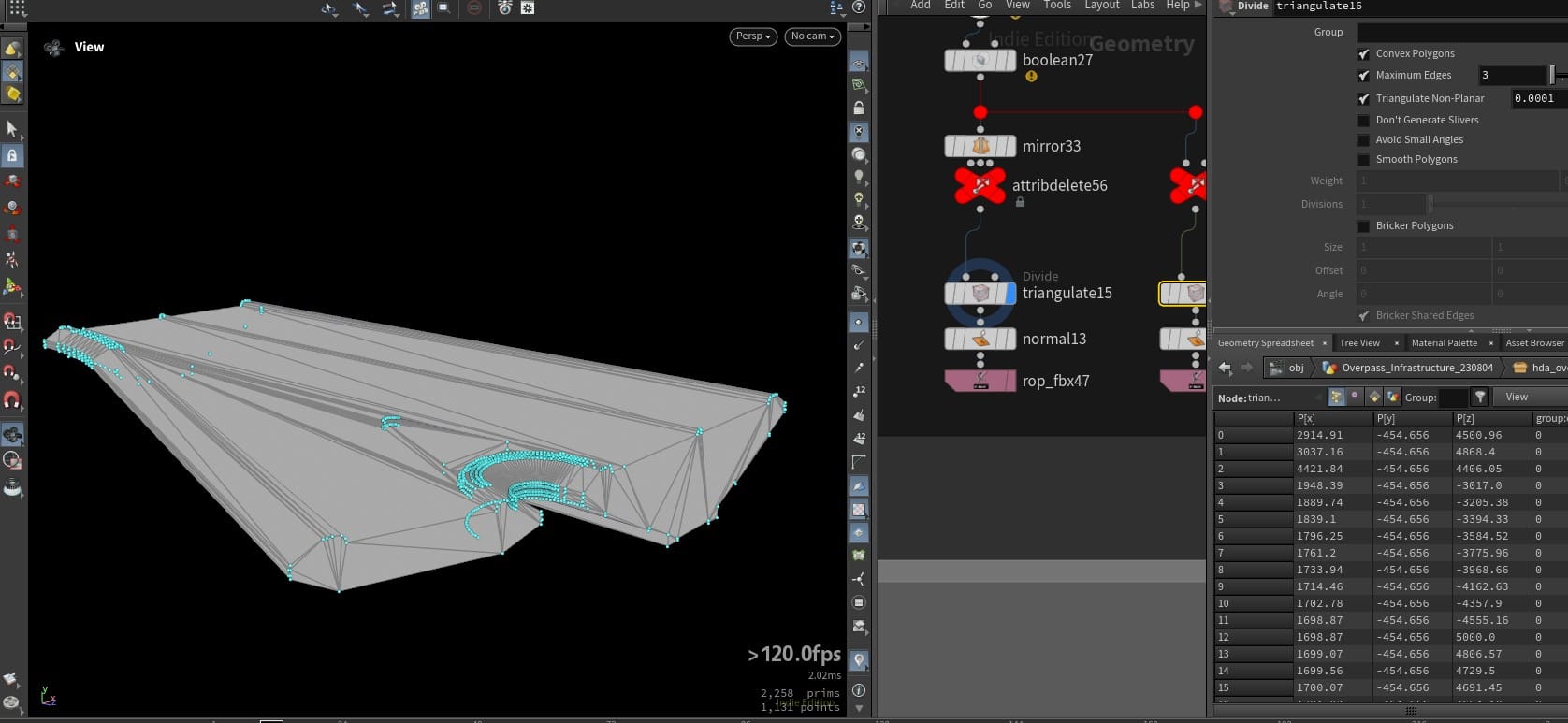1568x723 pixels.
Task: Toggle Maximum Edges checkbox
Action: pyautogui.click(x=1364, y=76)
